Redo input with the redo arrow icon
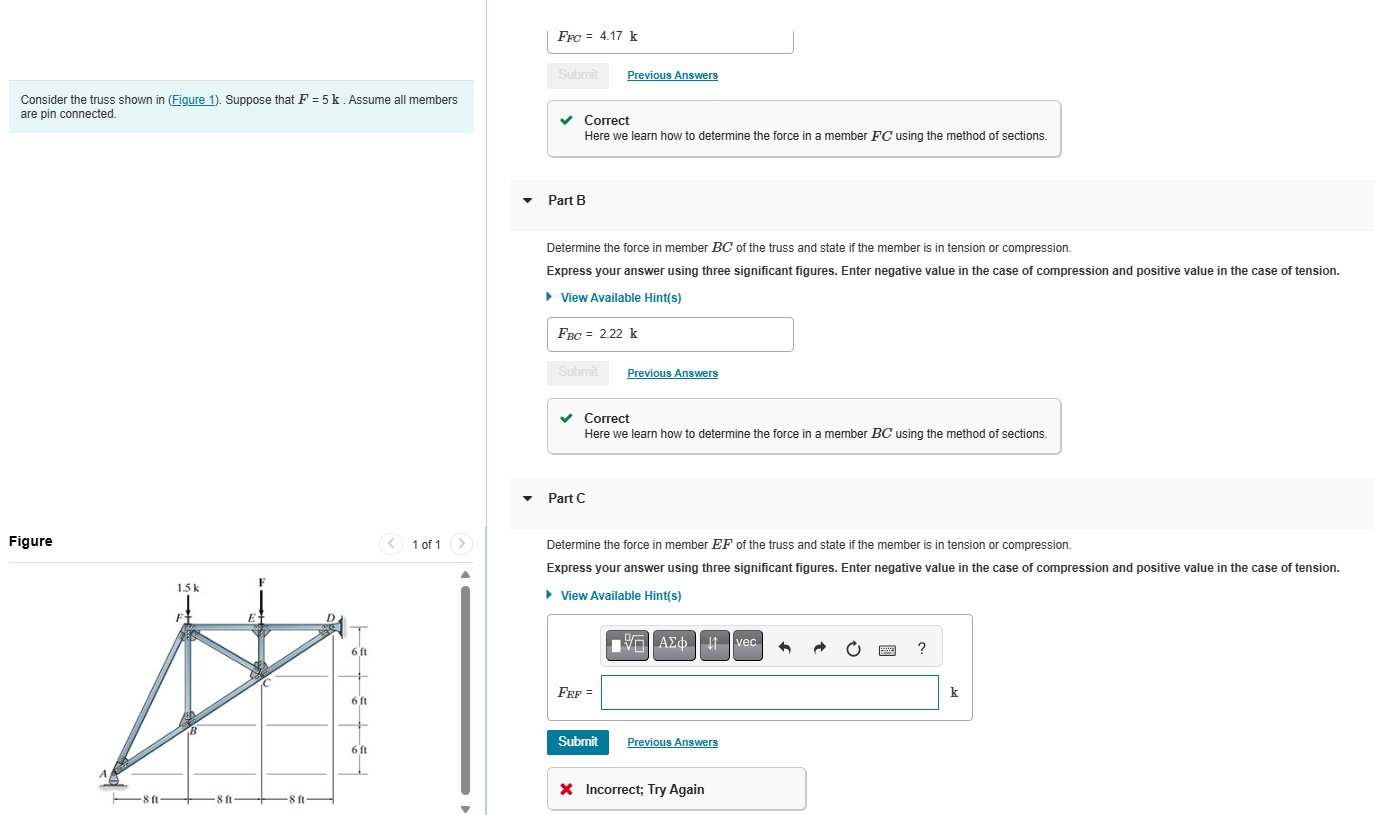The height and width of the screenshot is (815, 1375). tap(819, 648)
